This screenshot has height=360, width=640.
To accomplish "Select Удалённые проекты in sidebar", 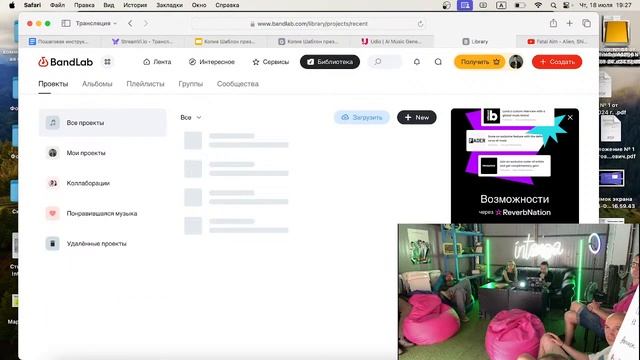I will [102, 243].
